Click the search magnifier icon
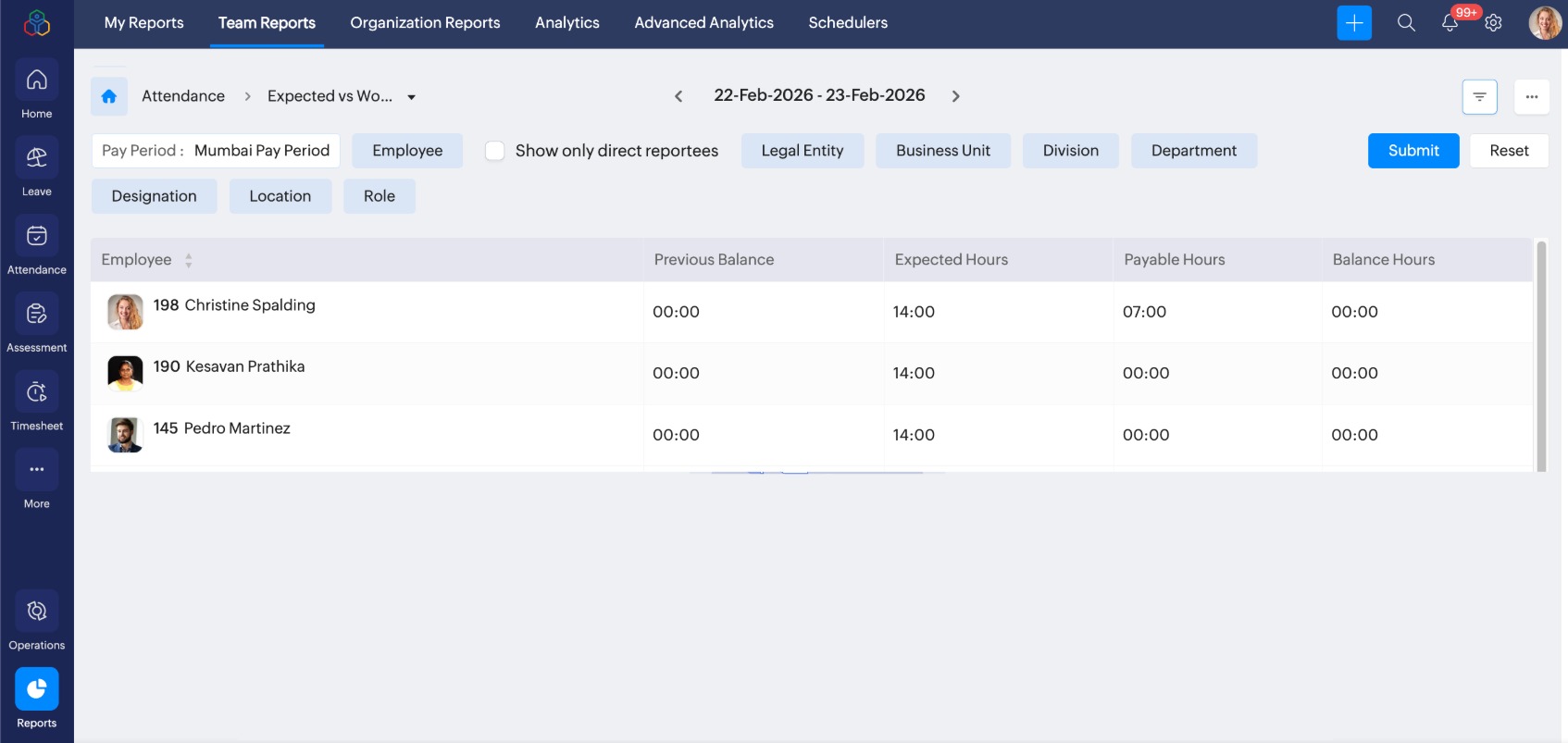 point(1406,23)
